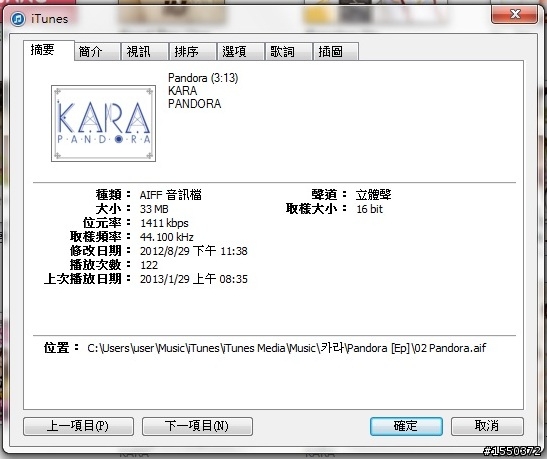Confirm with the 確定 button

coord(406,426)
